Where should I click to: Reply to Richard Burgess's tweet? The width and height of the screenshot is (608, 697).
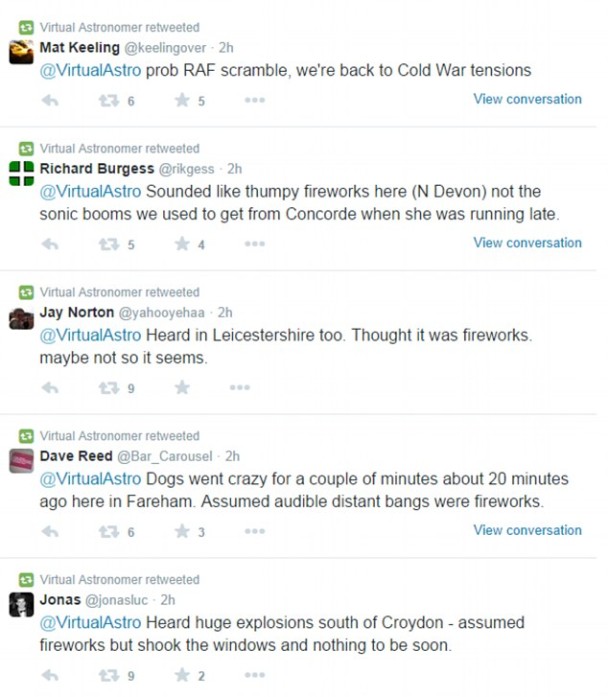tap(49, 244)
